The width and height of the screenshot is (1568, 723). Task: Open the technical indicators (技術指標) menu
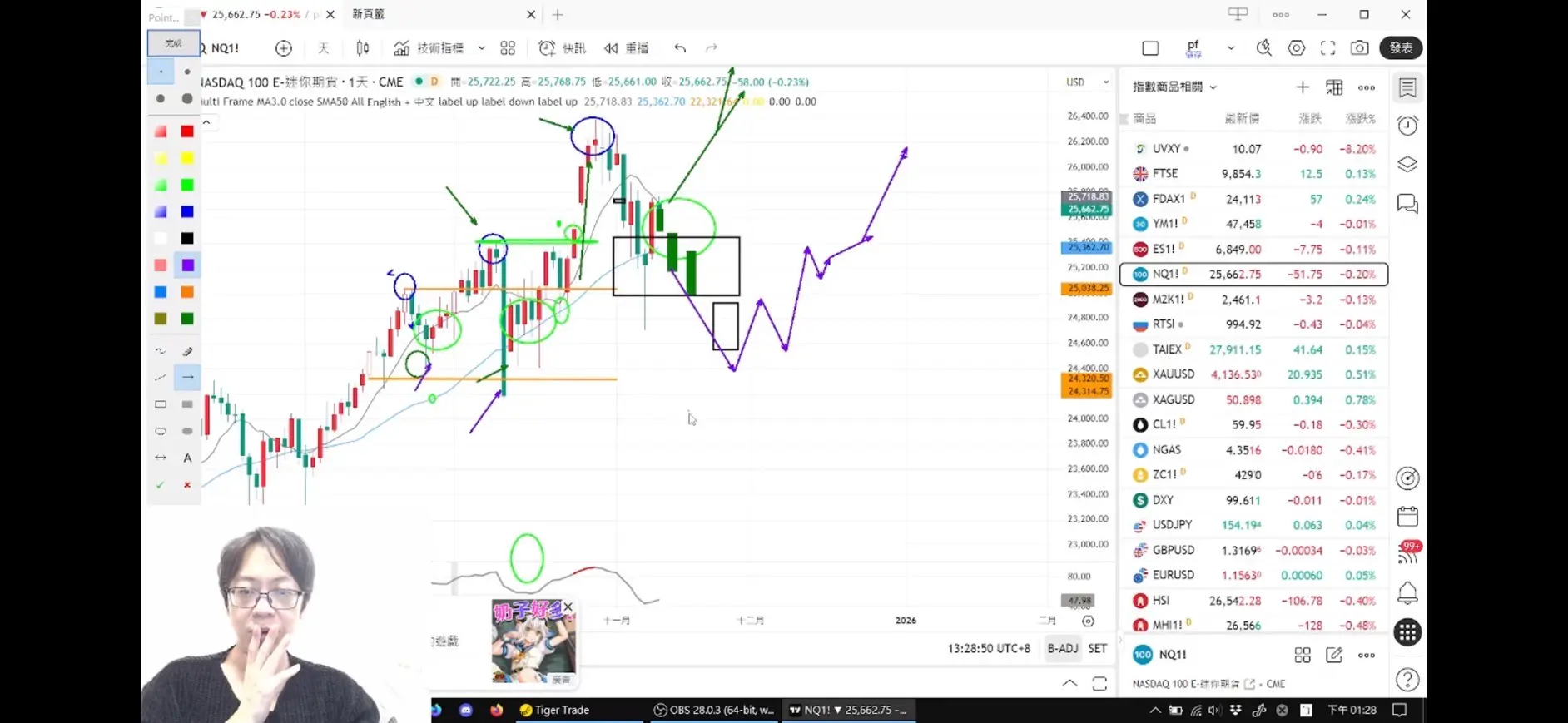pos(429,48)
